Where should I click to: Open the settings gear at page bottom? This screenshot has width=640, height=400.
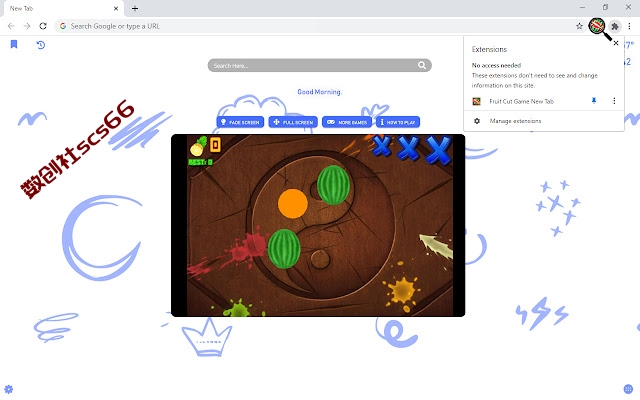[9, 389]
